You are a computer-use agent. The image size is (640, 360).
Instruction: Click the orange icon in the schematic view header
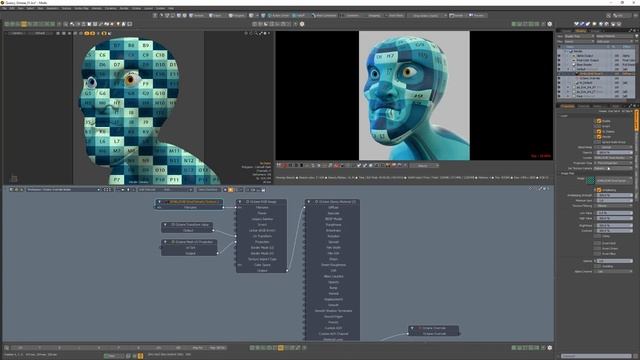(230, 189)
